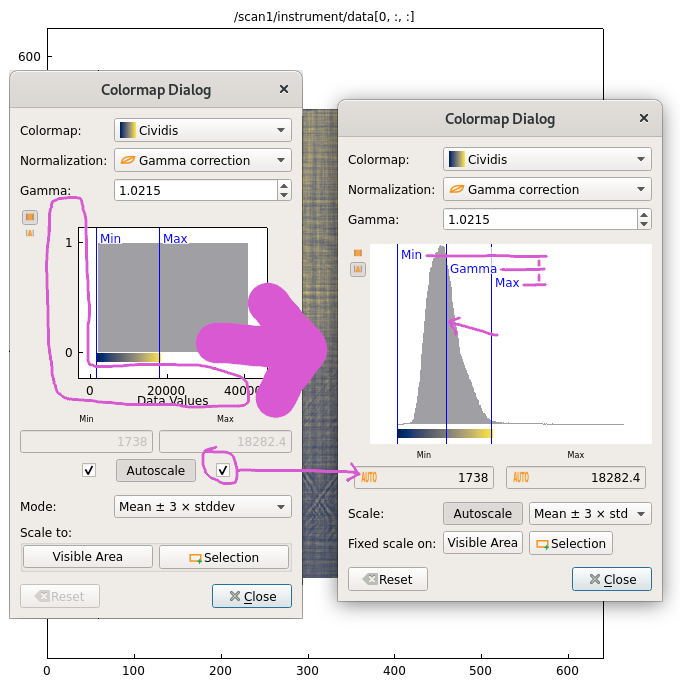Open Mean ± 3 × stddev mode dropdown
The width and height of the screenshot is (680, 697).
tap(203, 507)
